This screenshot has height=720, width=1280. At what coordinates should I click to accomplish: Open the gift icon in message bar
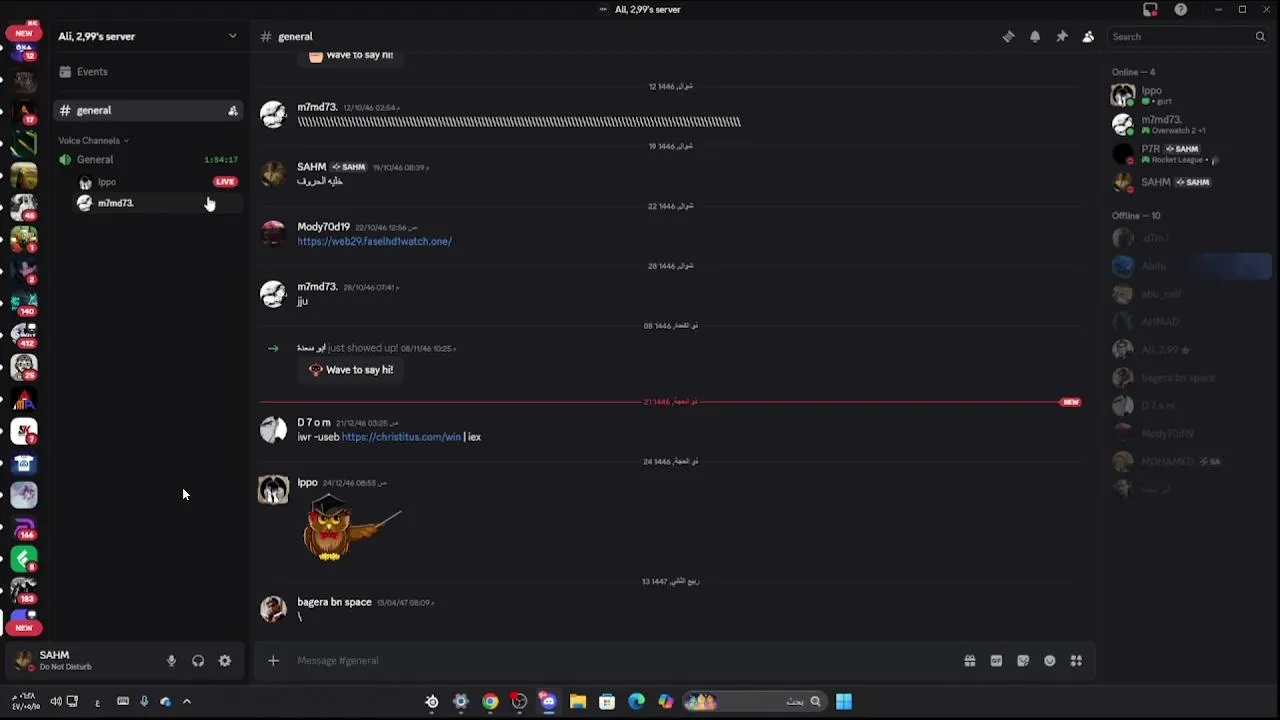coord(970,661)
